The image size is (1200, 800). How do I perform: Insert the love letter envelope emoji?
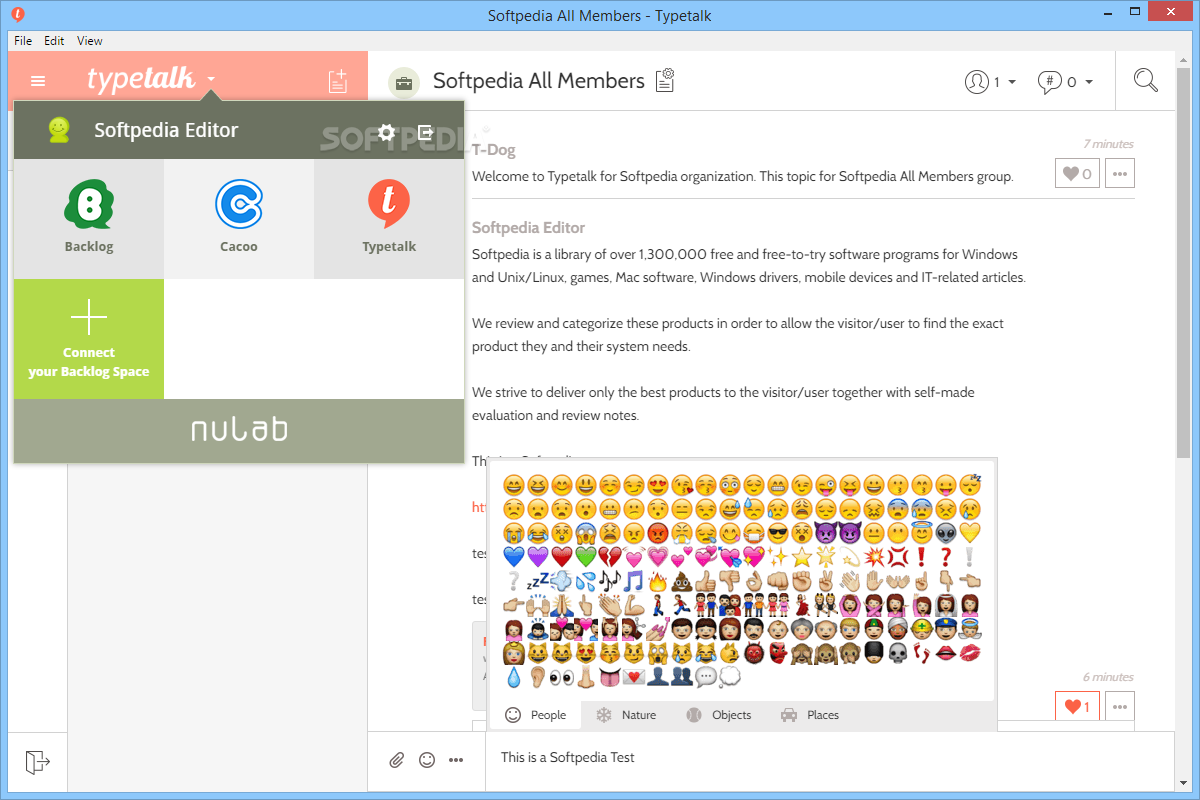click(634, 677)
